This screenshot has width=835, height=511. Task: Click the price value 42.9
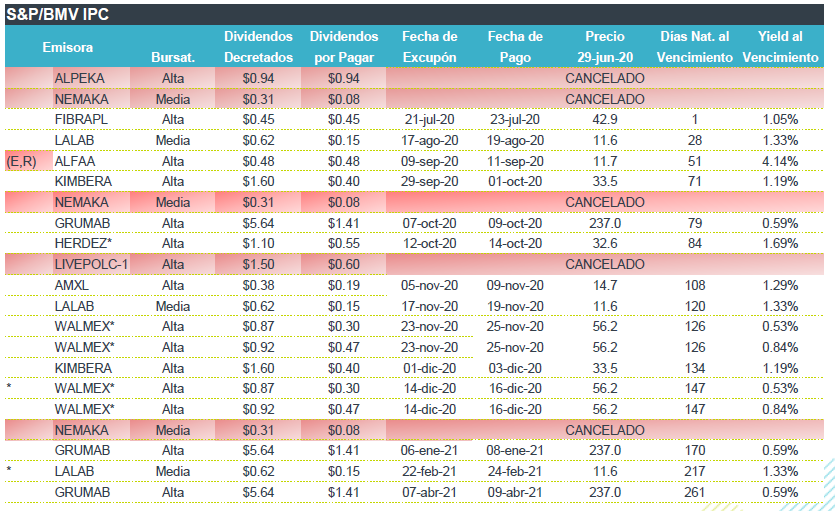coord(605,119)
